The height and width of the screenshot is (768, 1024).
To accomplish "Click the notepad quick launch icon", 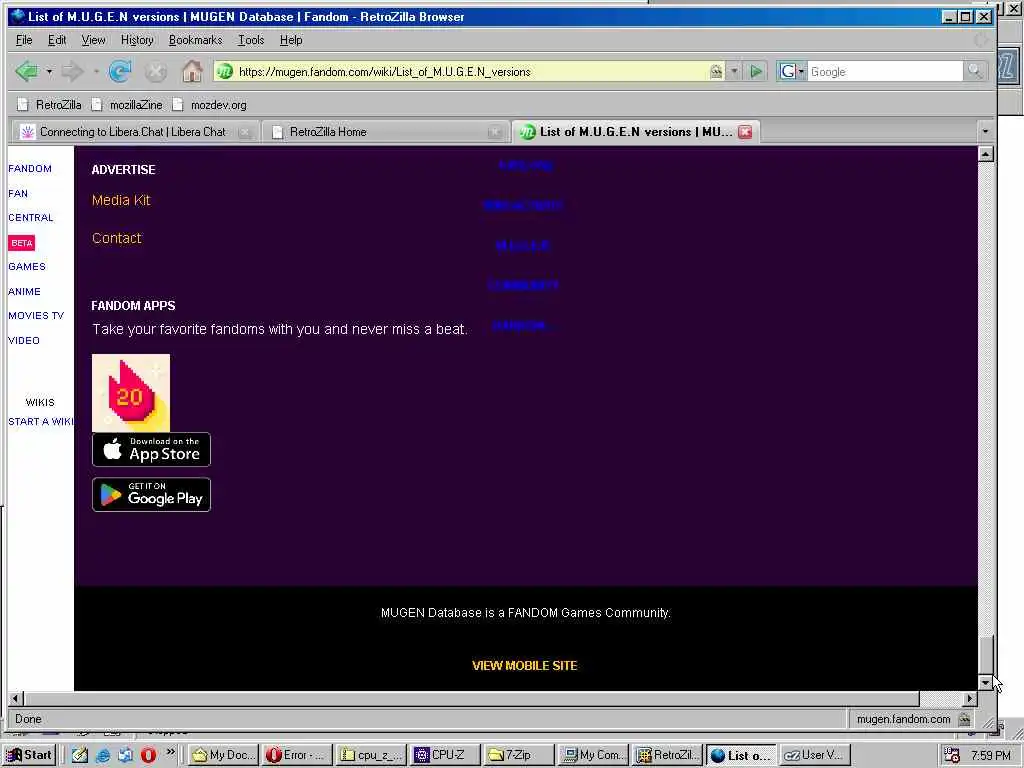I will pyautogui.click(x=80, y=755).
